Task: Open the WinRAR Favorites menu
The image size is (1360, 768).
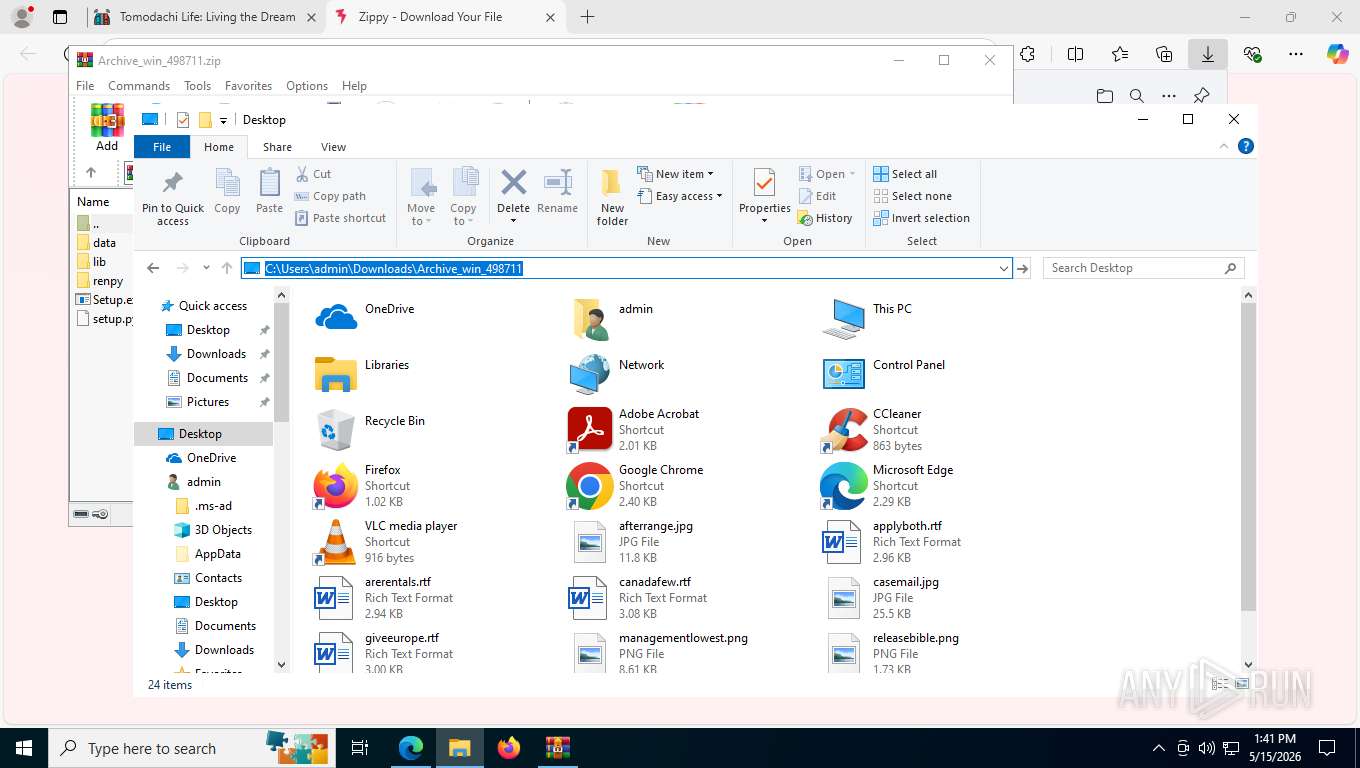Action: point(248,86)
